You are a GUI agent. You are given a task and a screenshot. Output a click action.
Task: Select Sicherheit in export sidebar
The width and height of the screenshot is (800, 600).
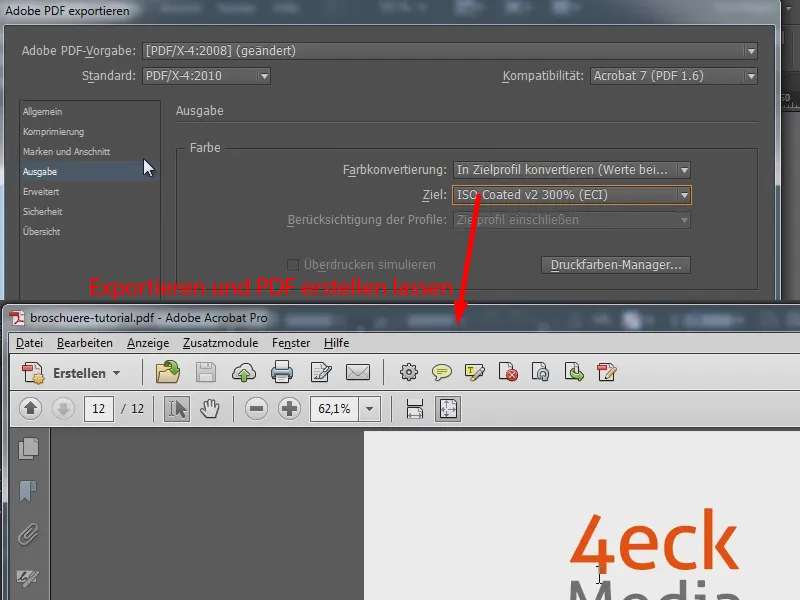click(x=90, y=212)
